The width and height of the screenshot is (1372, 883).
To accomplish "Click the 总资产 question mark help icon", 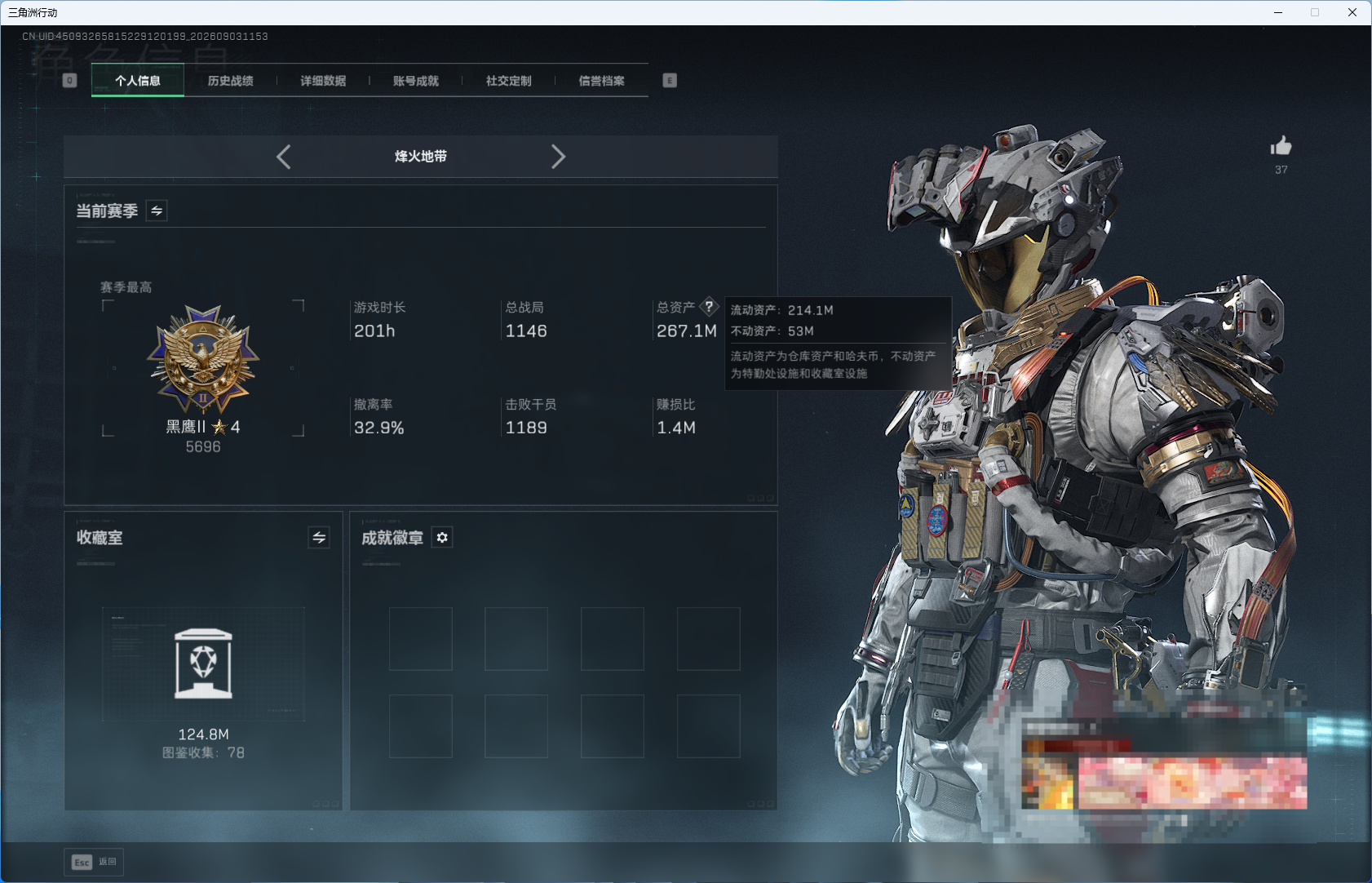I will (x=709, y=307).
